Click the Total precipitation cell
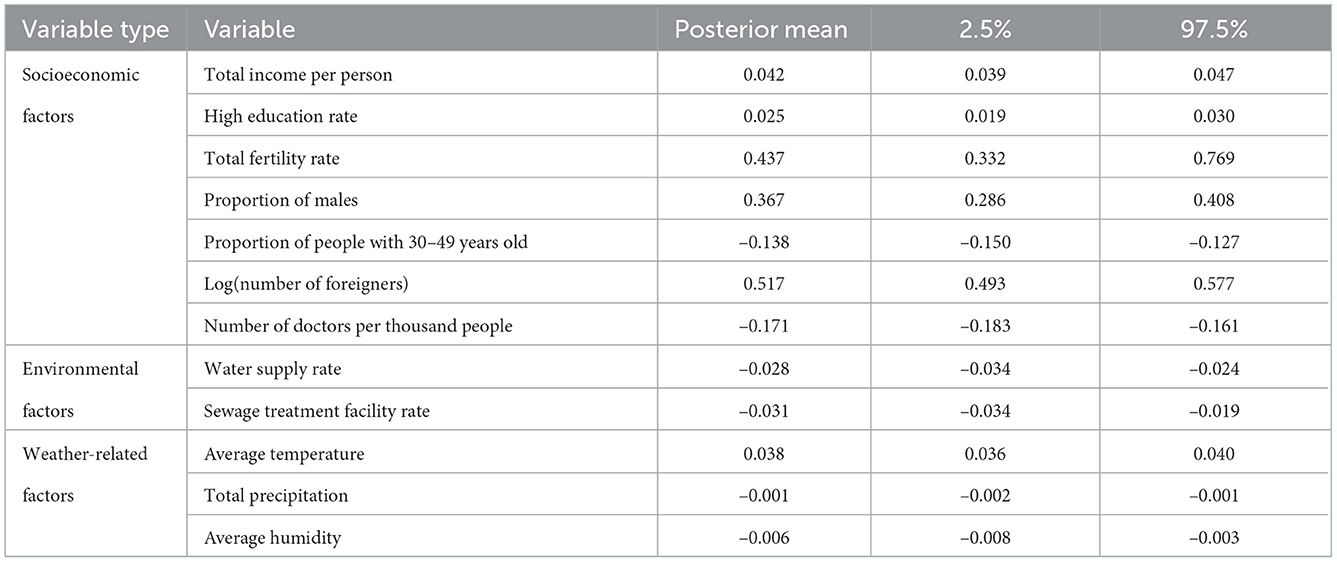The width and height of the screenshot is (1337, 562). [276, 496]
